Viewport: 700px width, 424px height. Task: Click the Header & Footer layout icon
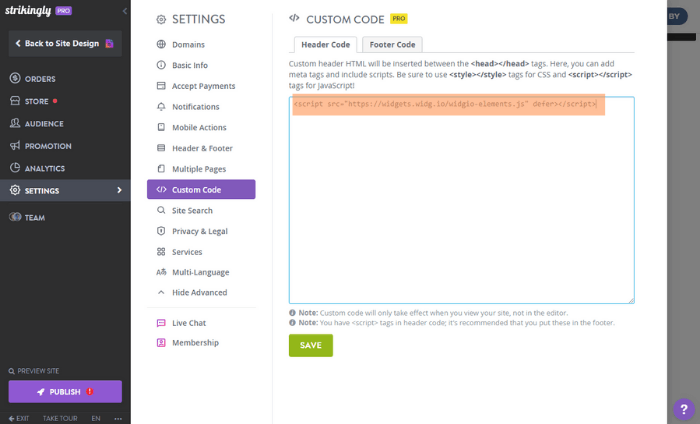(x=161, y=148)
